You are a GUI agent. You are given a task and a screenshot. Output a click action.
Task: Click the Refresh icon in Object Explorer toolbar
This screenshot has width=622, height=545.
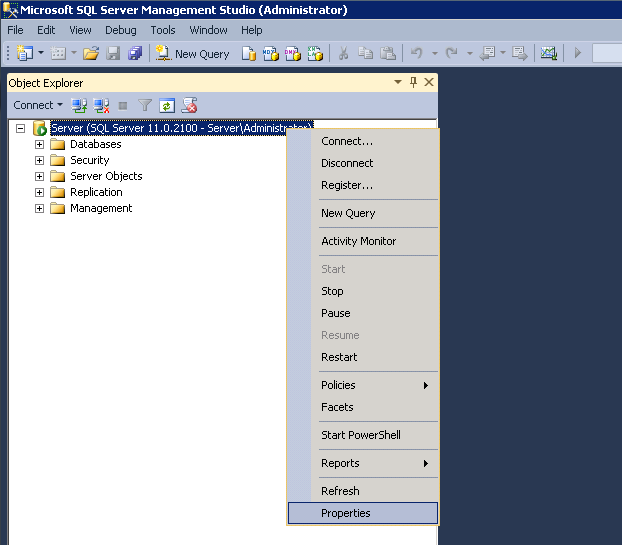(x=167, y=106)
